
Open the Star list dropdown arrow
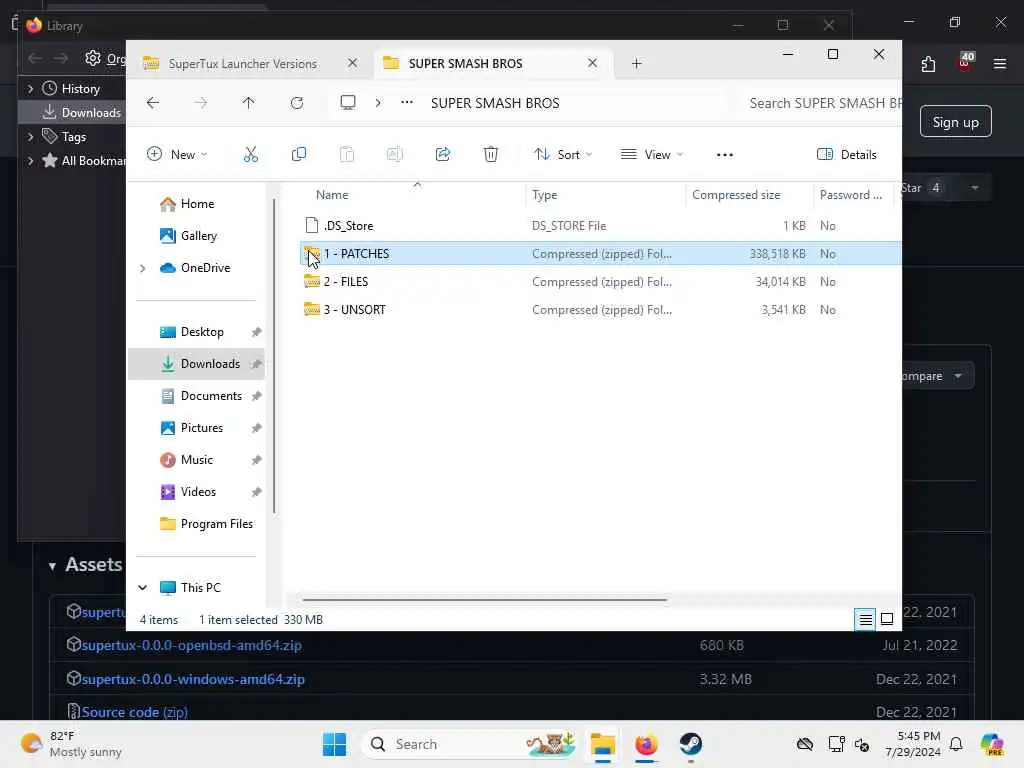974,188
